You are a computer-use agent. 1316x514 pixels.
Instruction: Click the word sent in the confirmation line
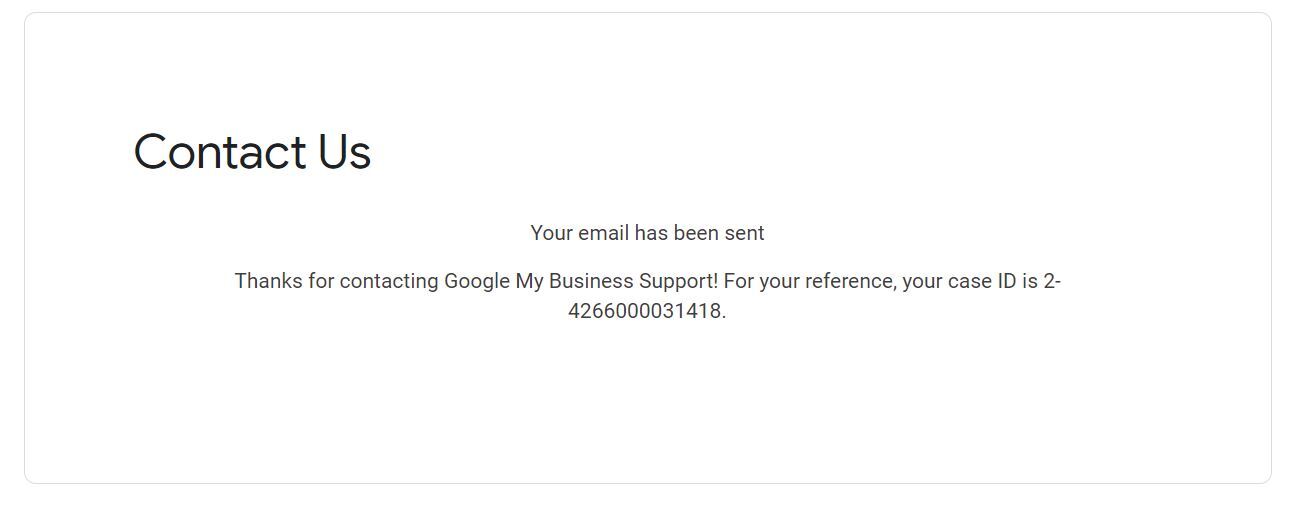pyautogui.click(x=744, y=233)
